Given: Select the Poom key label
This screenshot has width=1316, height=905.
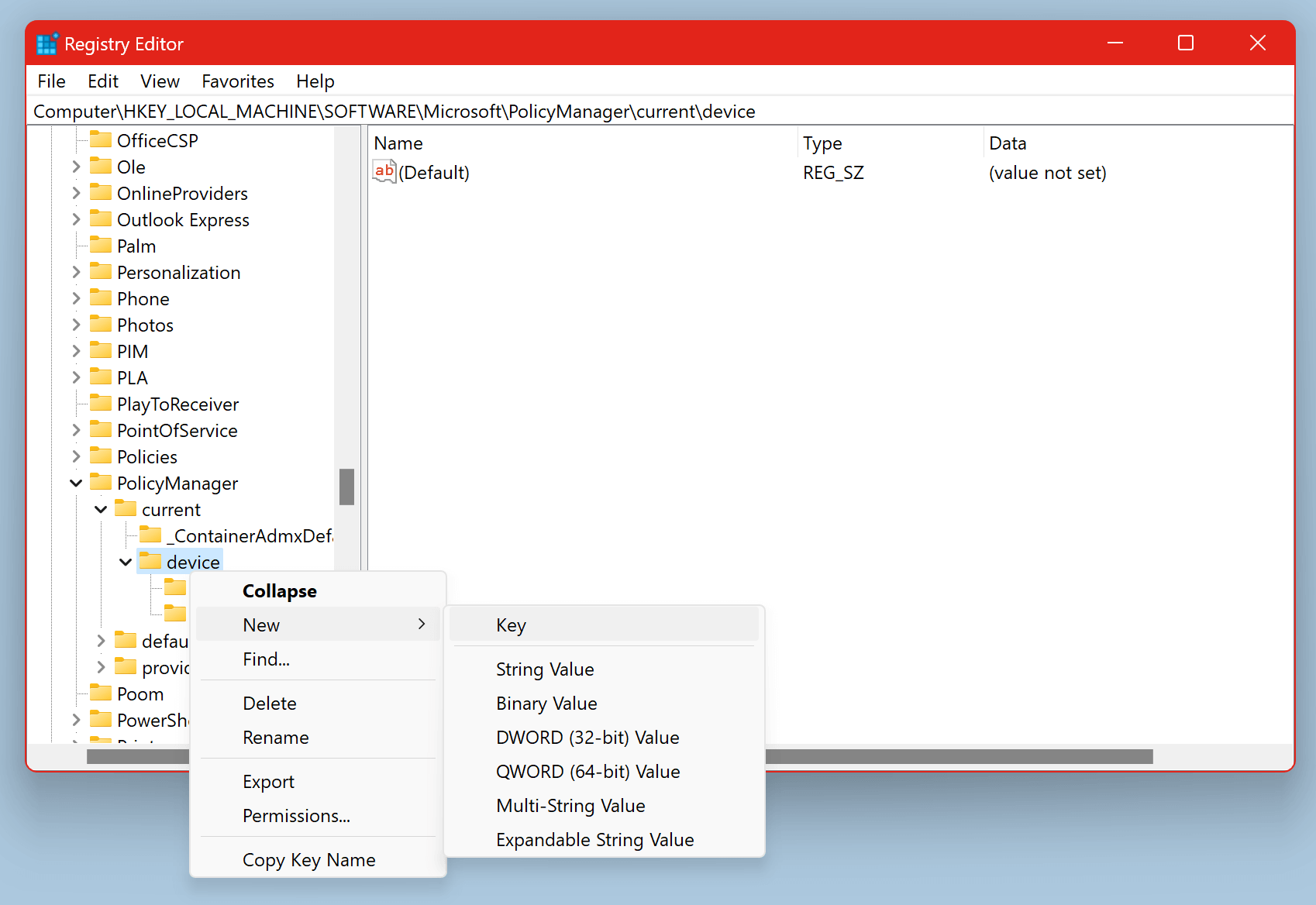Looking at the screenshot, I should 140,693.
